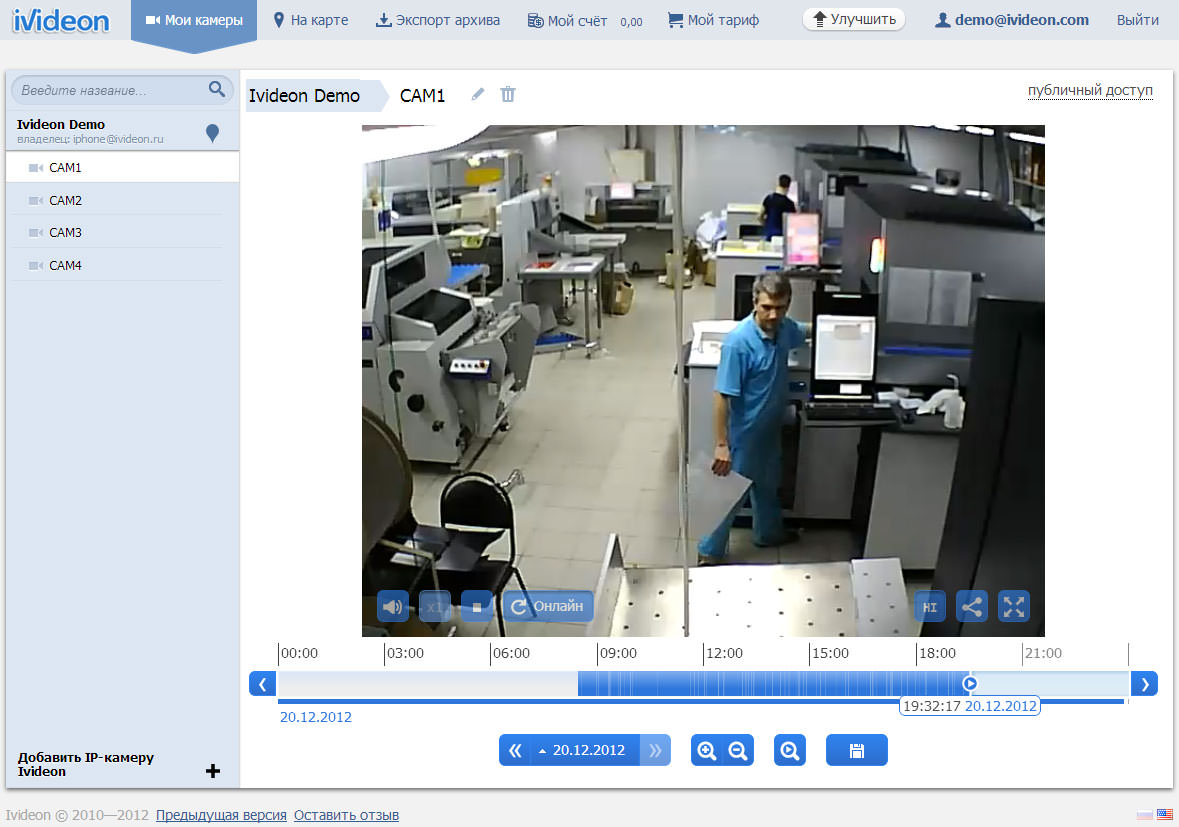Click the map pin next to Ivideon Demo
Image resolution: width=1179 pixels, height=827 pixels.
[x=212, y=133]
